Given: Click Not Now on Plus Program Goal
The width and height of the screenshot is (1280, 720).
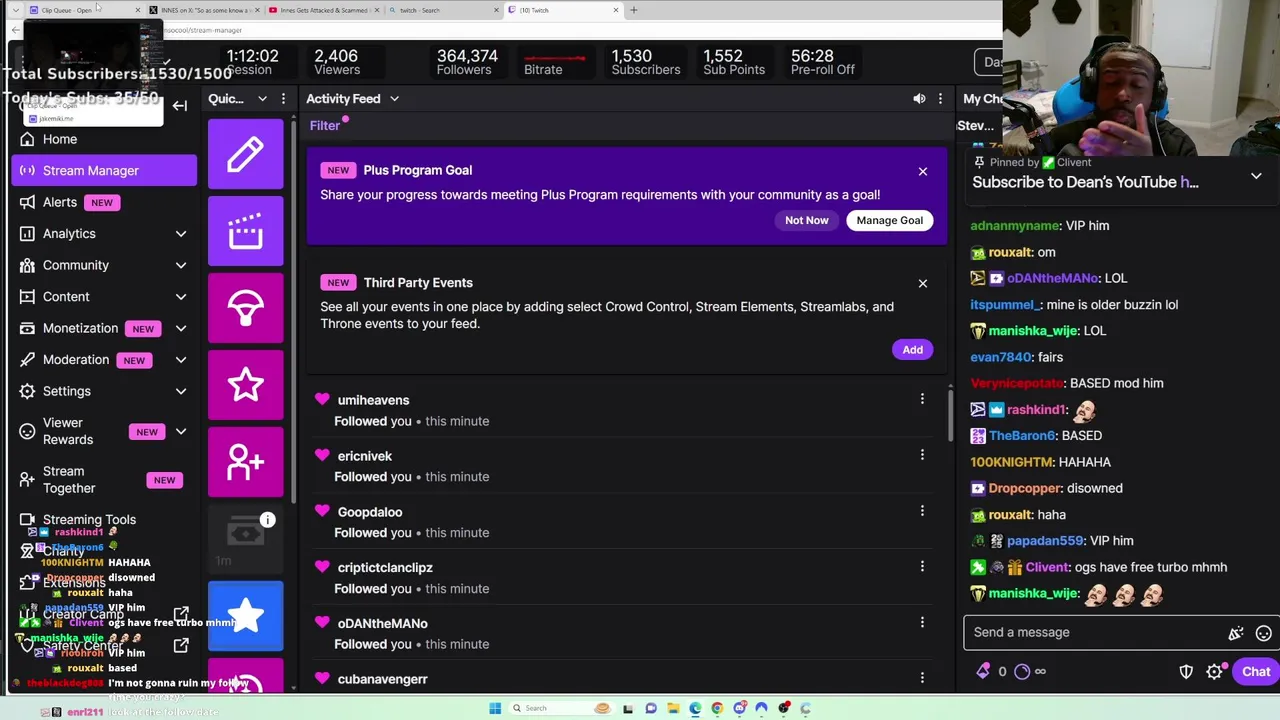Looking at the screenshot, I should click(x=806, y=220).
